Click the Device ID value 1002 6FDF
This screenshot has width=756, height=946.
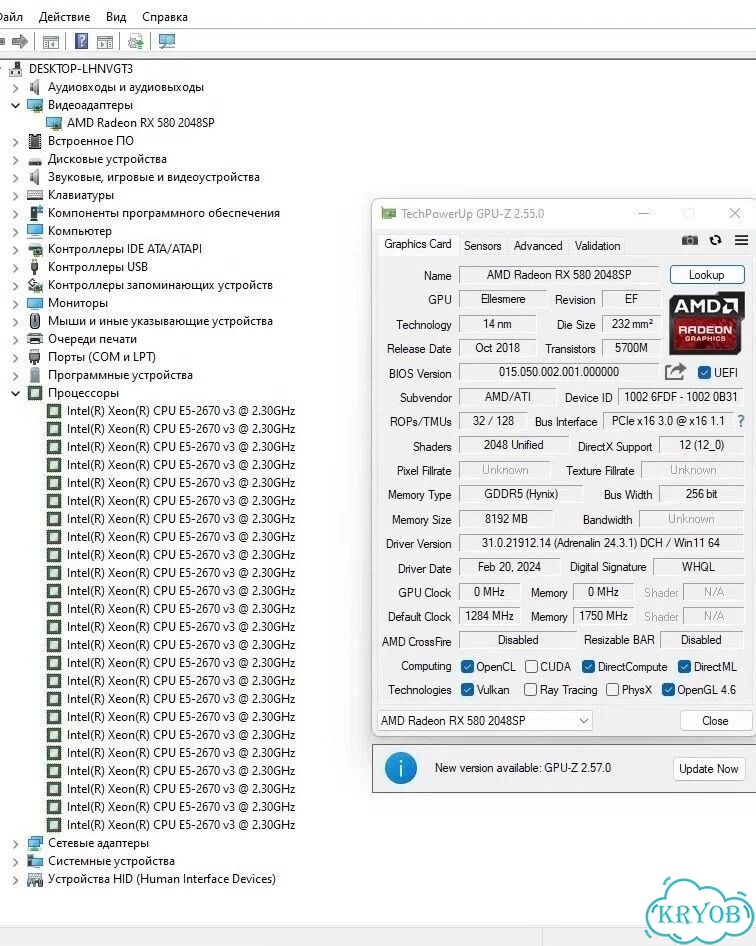681,397
